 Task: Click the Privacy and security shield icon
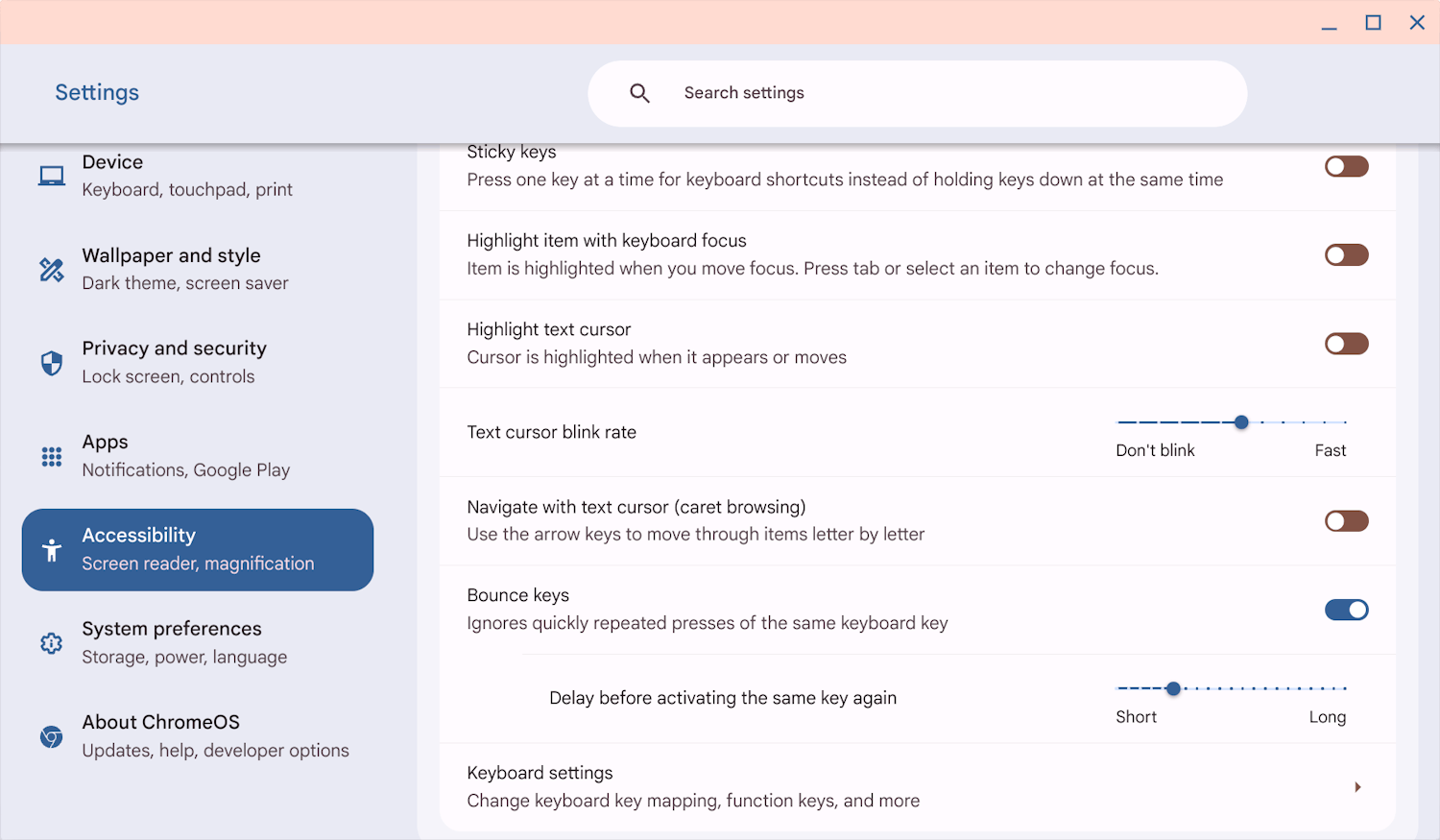[x=50, y=362]
